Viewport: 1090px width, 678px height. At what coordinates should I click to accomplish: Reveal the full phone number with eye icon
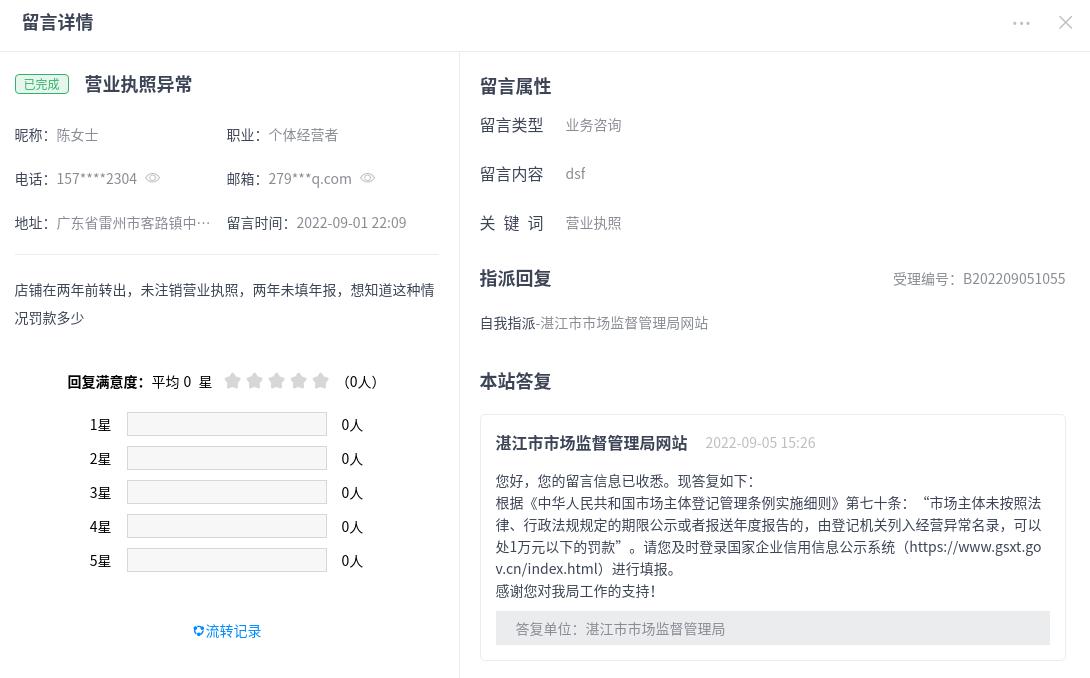tap(153, 178)
